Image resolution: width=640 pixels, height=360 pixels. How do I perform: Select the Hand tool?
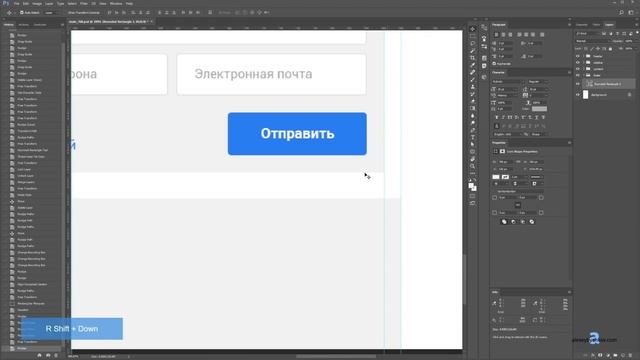472,159
